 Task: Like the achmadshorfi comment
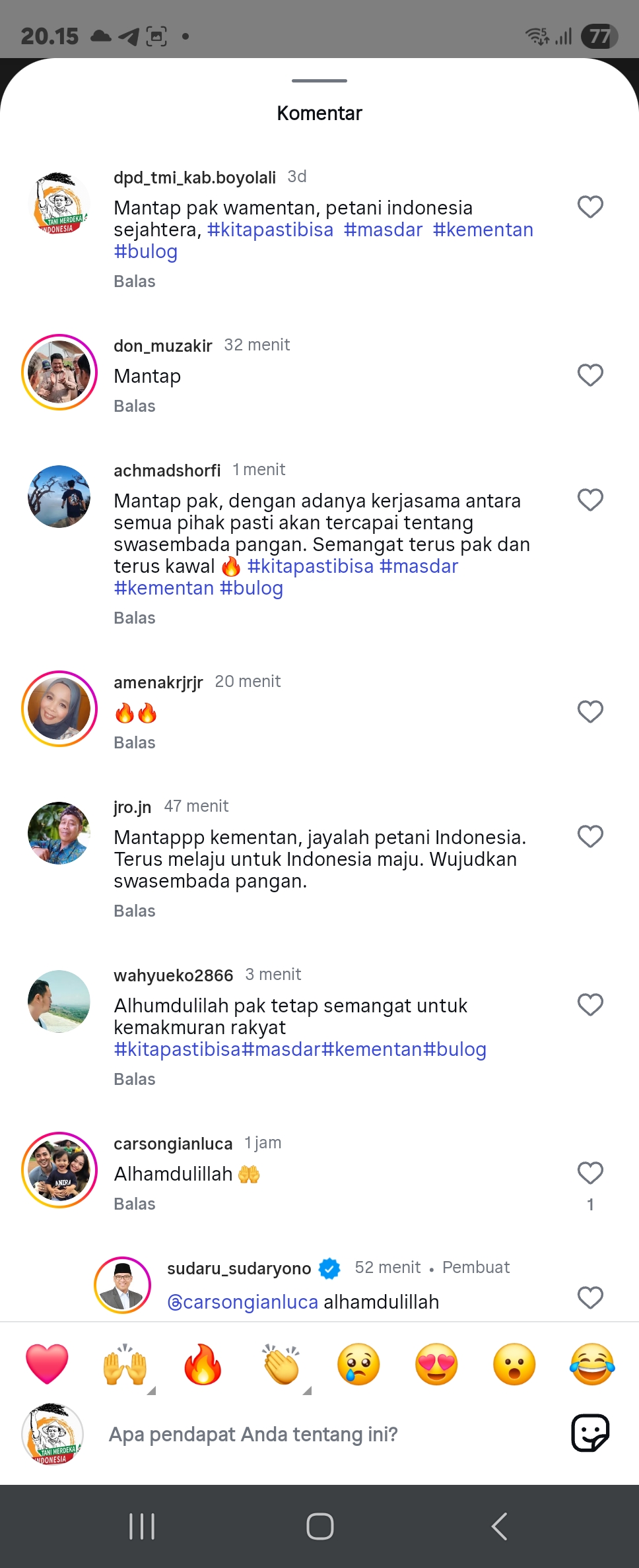pyautogui.click(x=590, y=500)
